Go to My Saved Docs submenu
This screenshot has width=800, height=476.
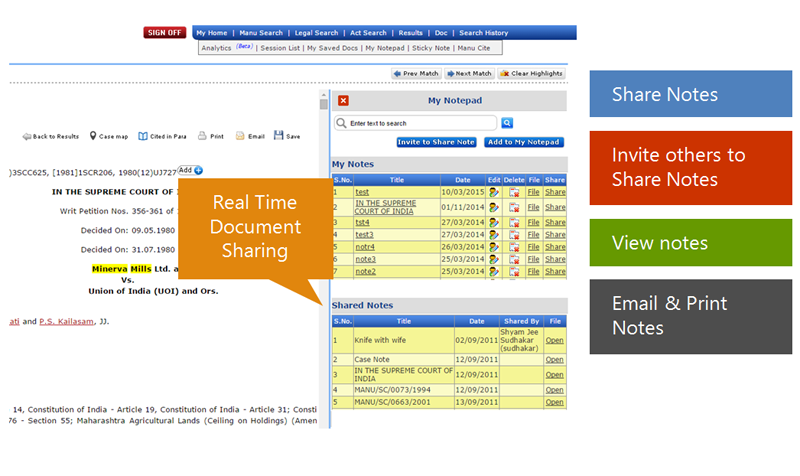point(332,47)
